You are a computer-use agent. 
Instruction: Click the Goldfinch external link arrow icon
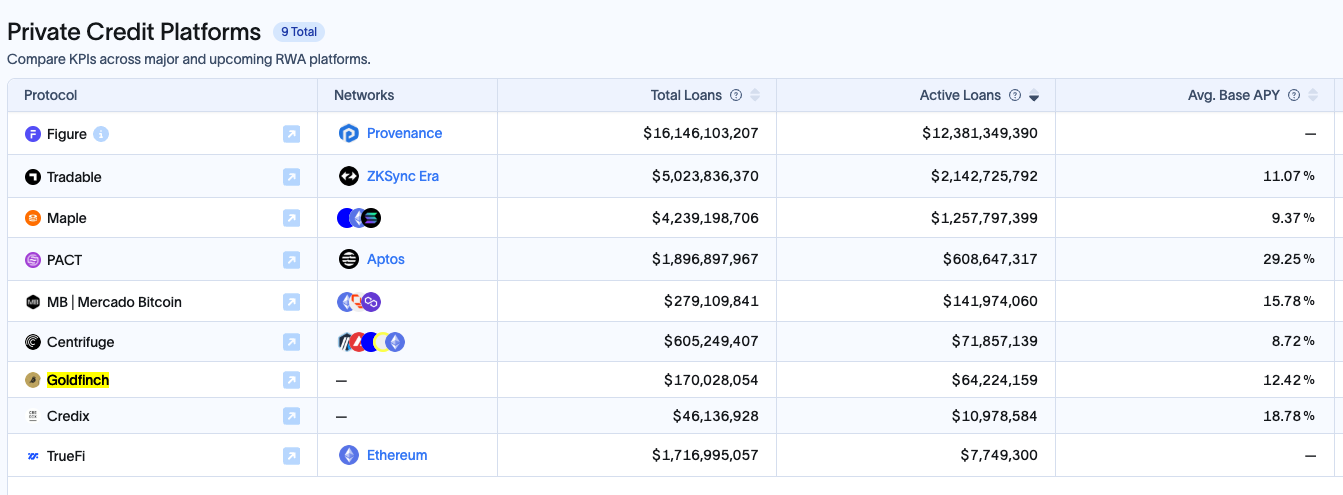[291, 380]
